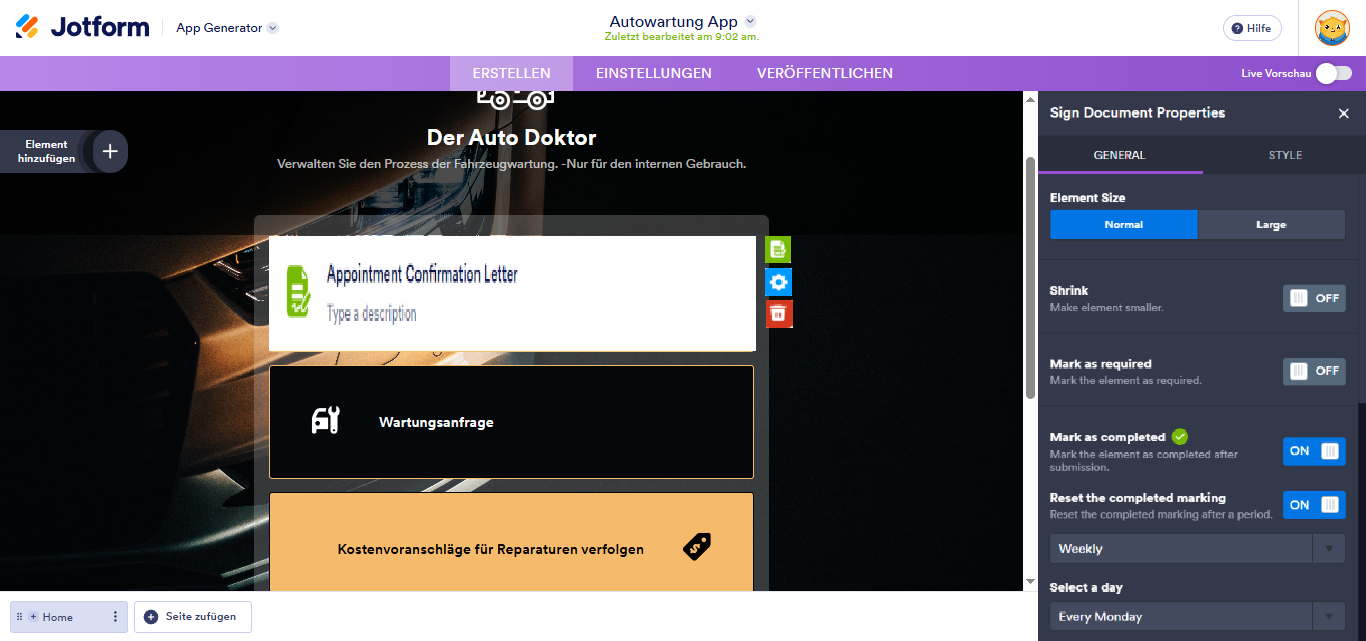Click the Jotform logo

coord(82,27)
